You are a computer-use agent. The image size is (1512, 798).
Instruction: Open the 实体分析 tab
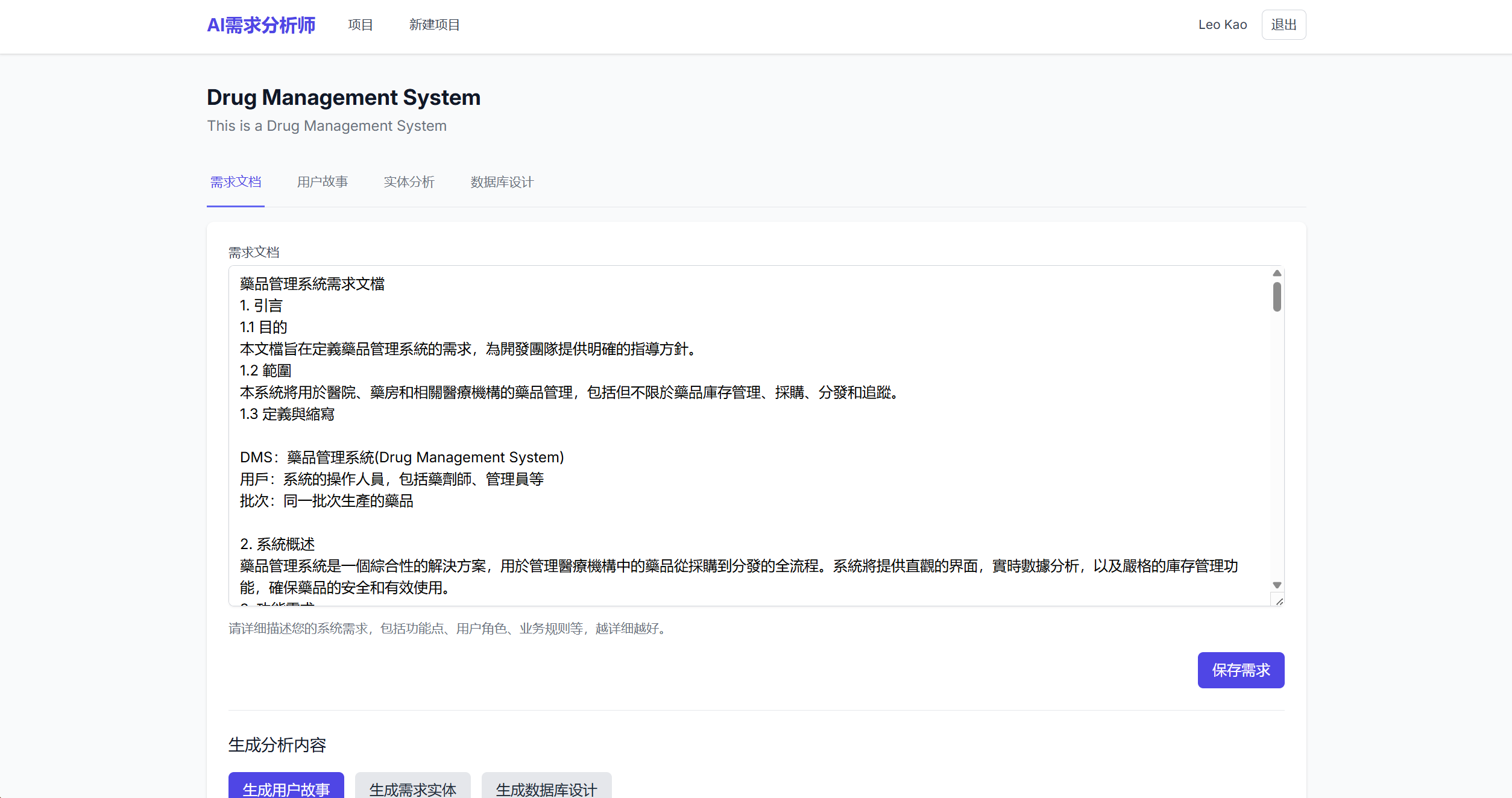(x=409, y=182)
